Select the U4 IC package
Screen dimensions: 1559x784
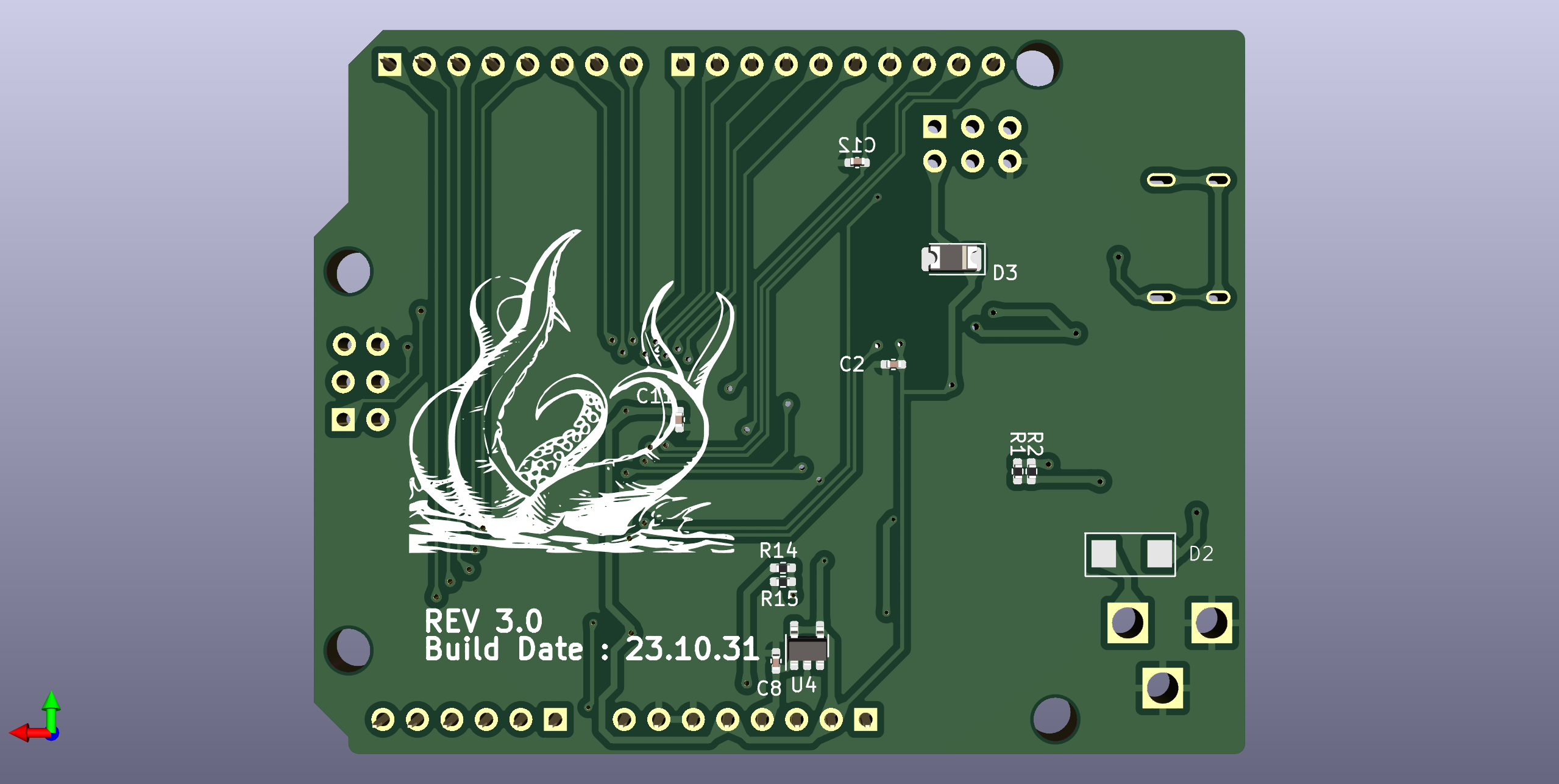[807, 649]
